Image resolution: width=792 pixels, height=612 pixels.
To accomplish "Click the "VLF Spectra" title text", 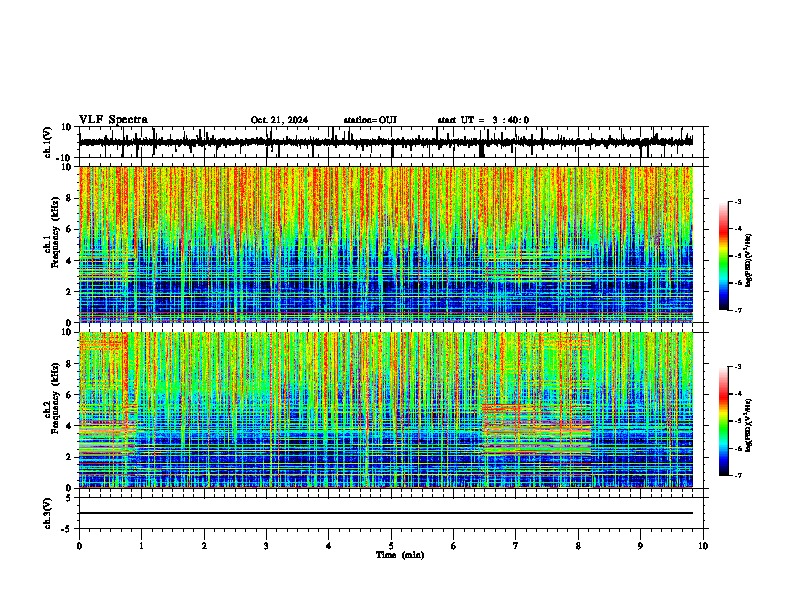I will point(113,120).
